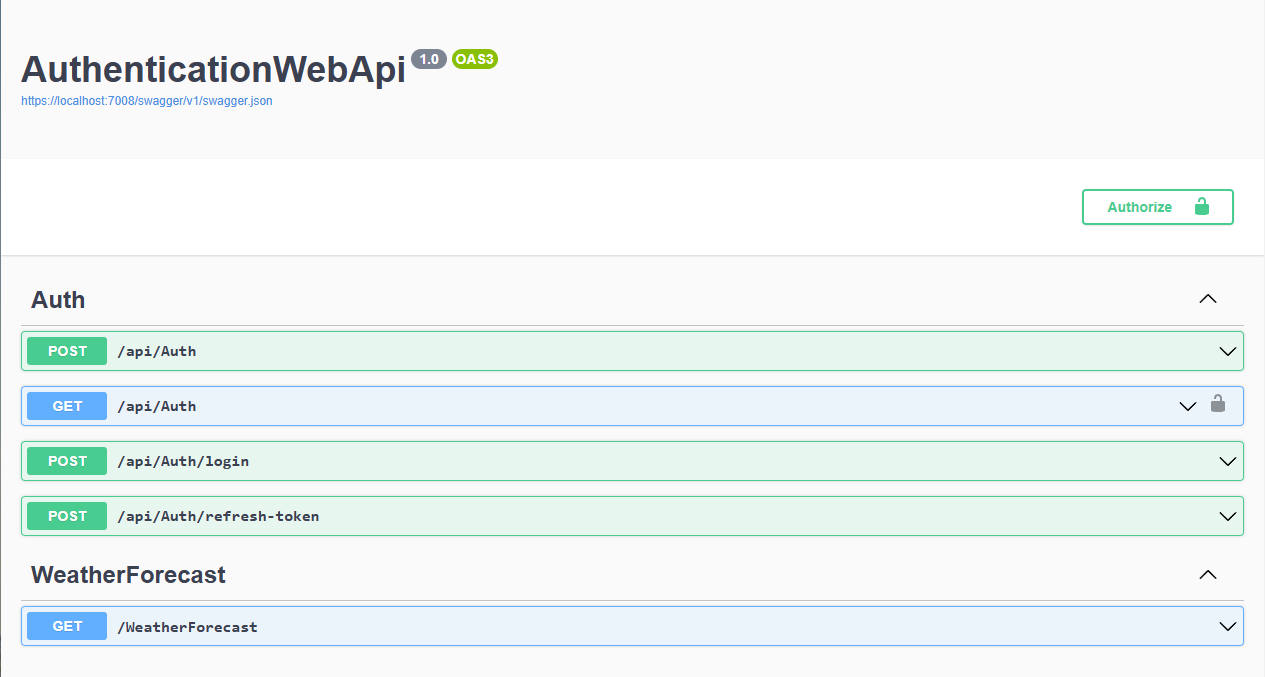Image resolution: width=1265 pixels, height=677 pixels.
Task: Click GET badge for /WeatherForecast
Action: 67,626
